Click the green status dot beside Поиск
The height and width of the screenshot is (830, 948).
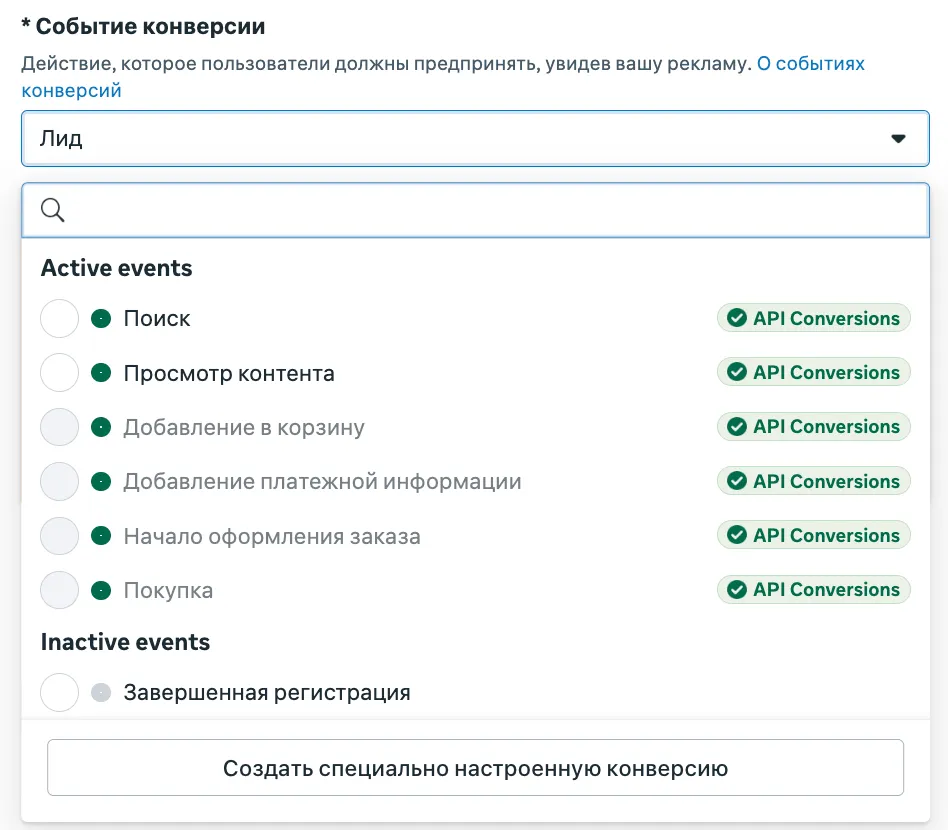tap(101, 319)
